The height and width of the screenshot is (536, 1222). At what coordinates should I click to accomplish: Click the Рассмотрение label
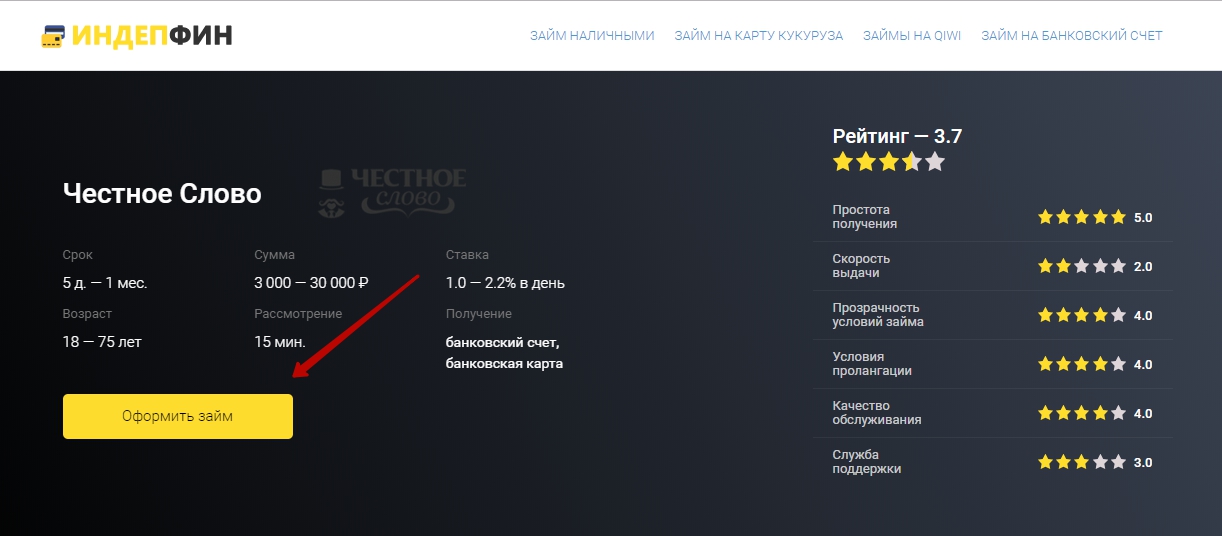298,314
